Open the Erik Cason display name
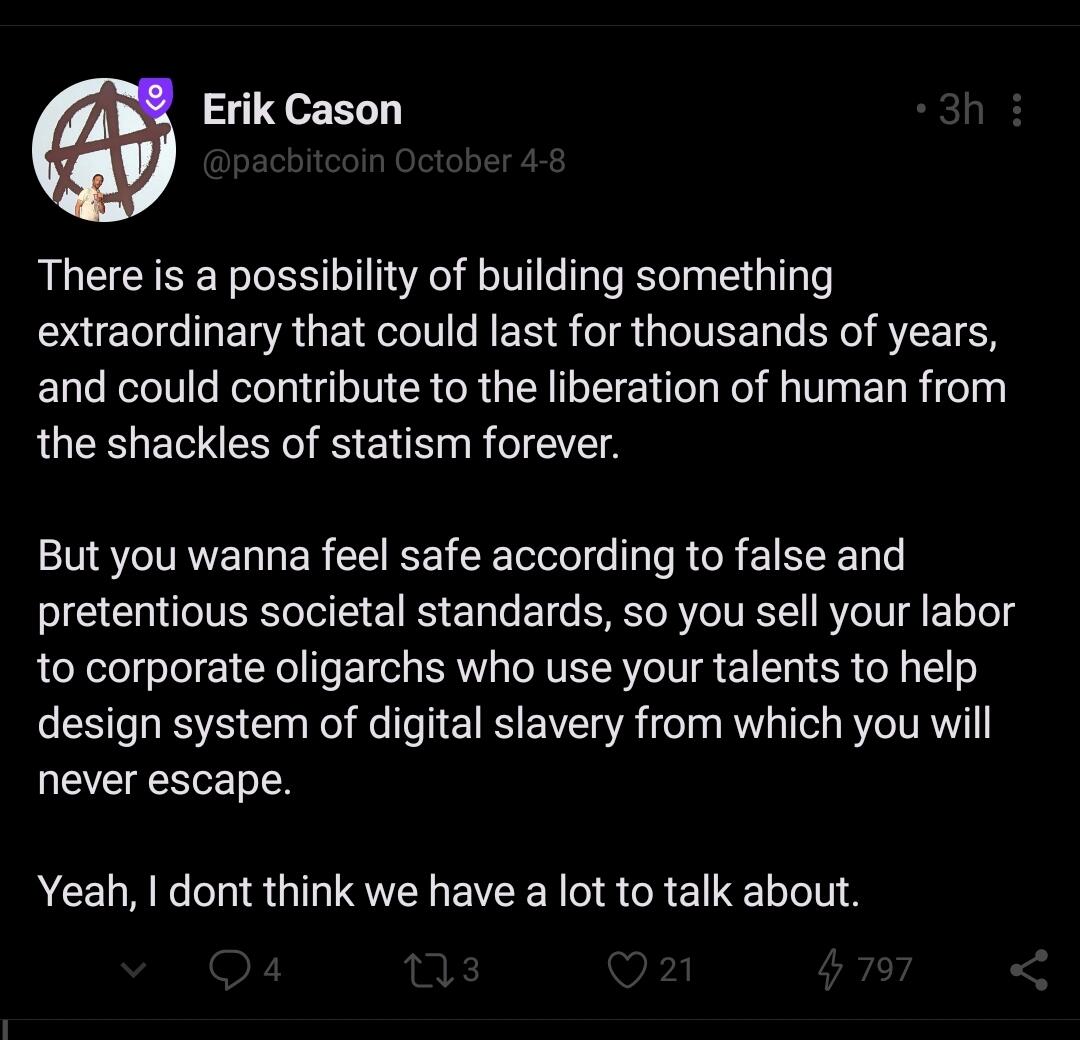Viewport: 1080px width, 1040px height. pos(302,110)
